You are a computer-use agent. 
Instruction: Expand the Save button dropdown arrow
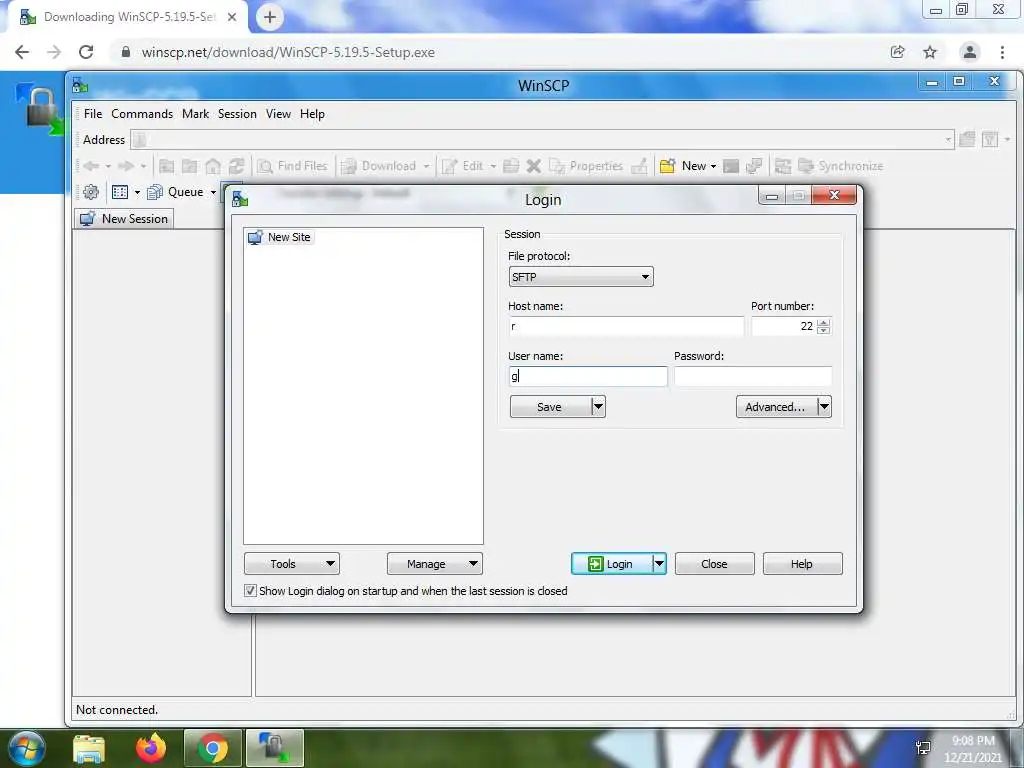[x=598, y=407]
